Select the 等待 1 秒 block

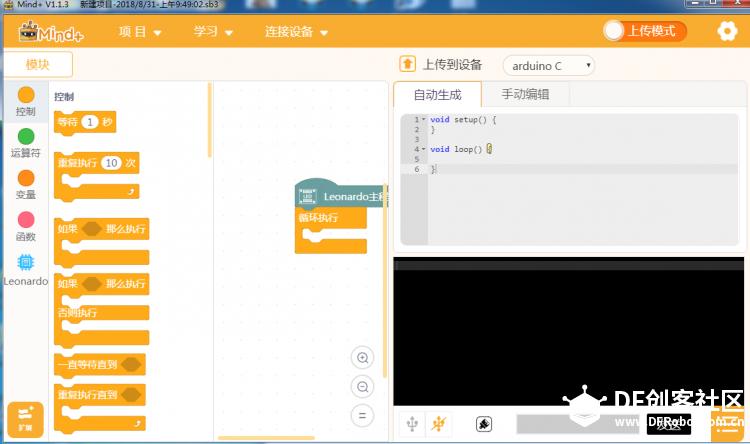(x=85, y=122)
